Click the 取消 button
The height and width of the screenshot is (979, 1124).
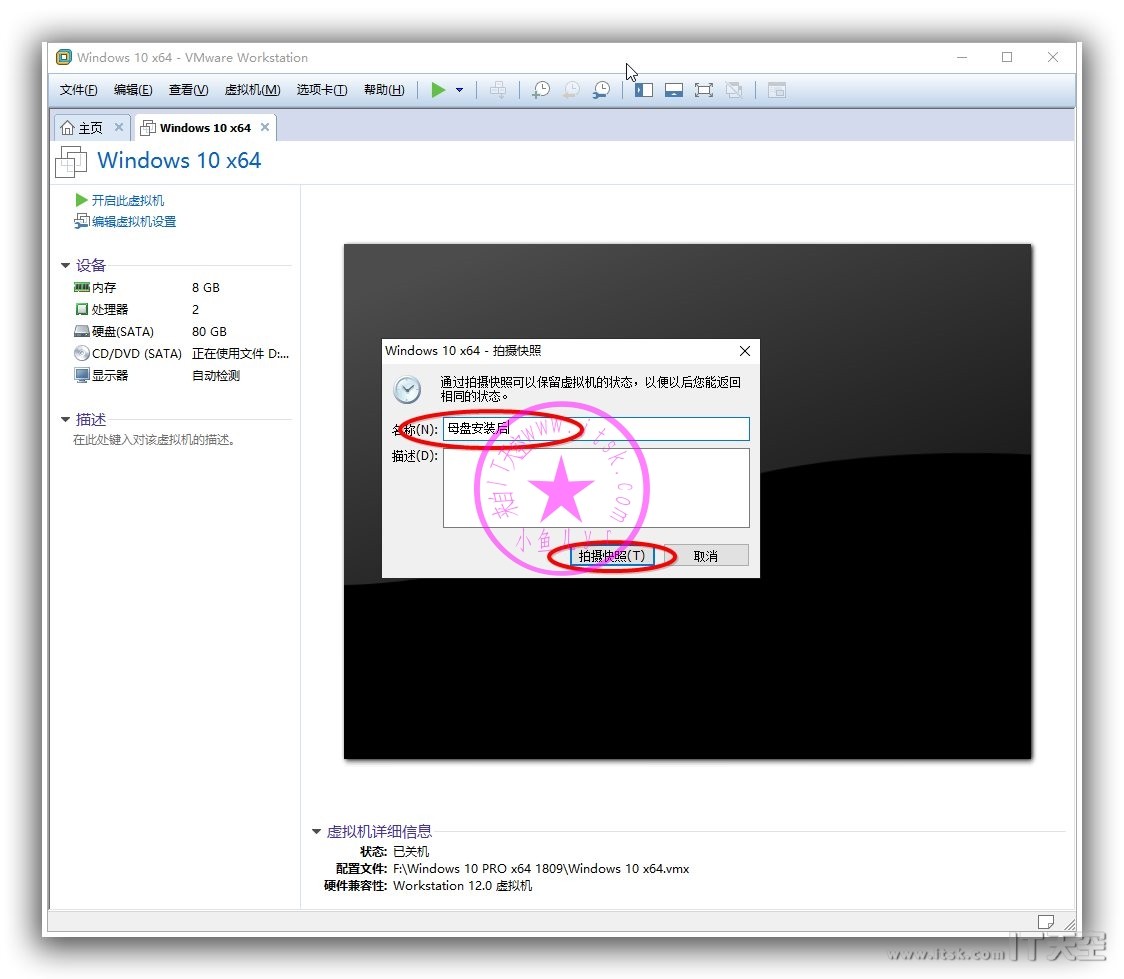pos(705,556)
